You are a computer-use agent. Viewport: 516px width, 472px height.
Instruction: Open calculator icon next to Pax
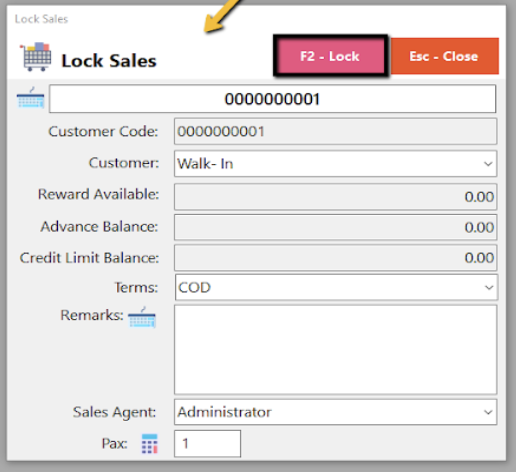point(150,444)
